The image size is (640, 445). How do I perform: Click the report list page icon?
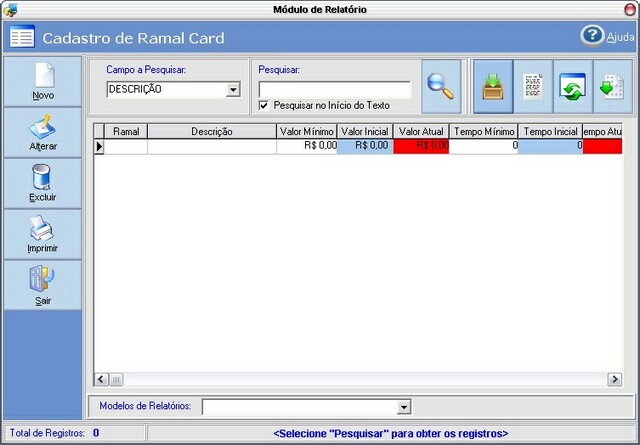pos(533,87)
